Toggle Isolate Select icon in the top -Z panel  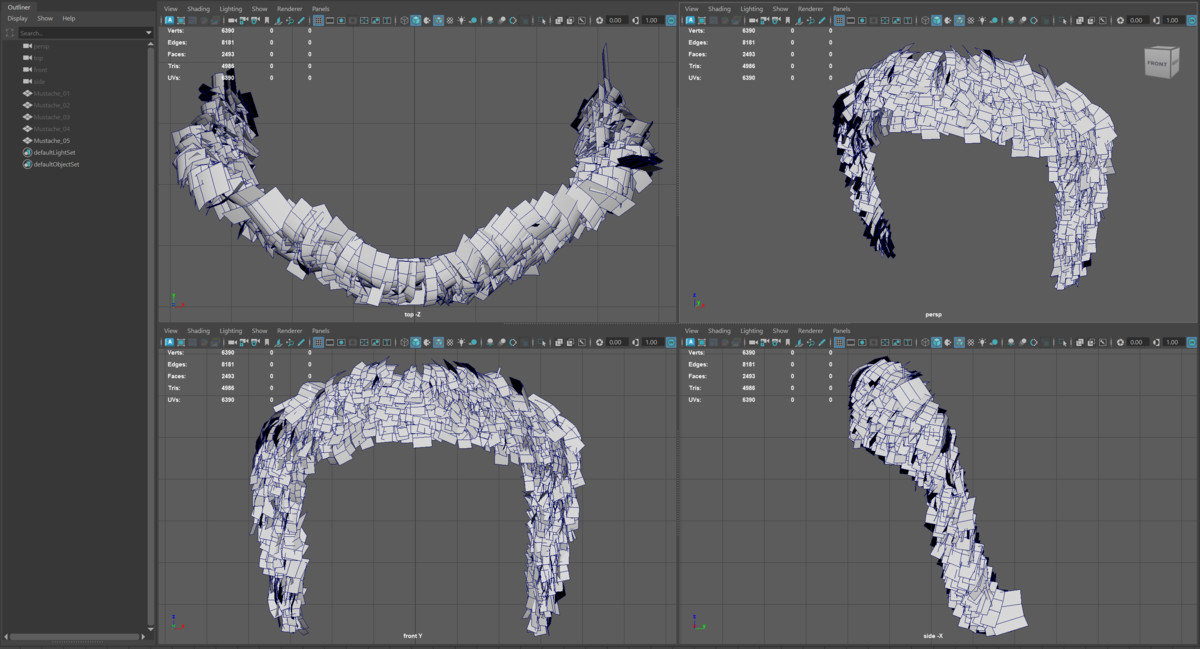pos(541,20)
